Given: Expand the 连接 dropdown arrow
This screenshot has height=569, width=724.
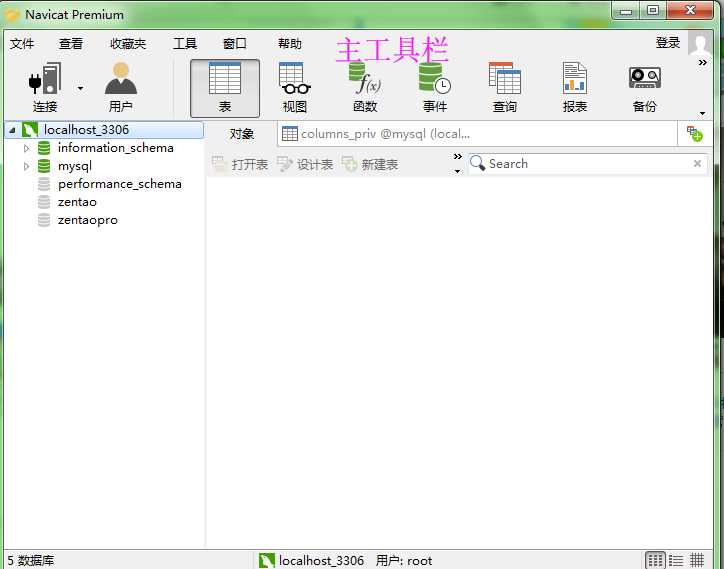Looking at the screenshot, I should (80, 88).
